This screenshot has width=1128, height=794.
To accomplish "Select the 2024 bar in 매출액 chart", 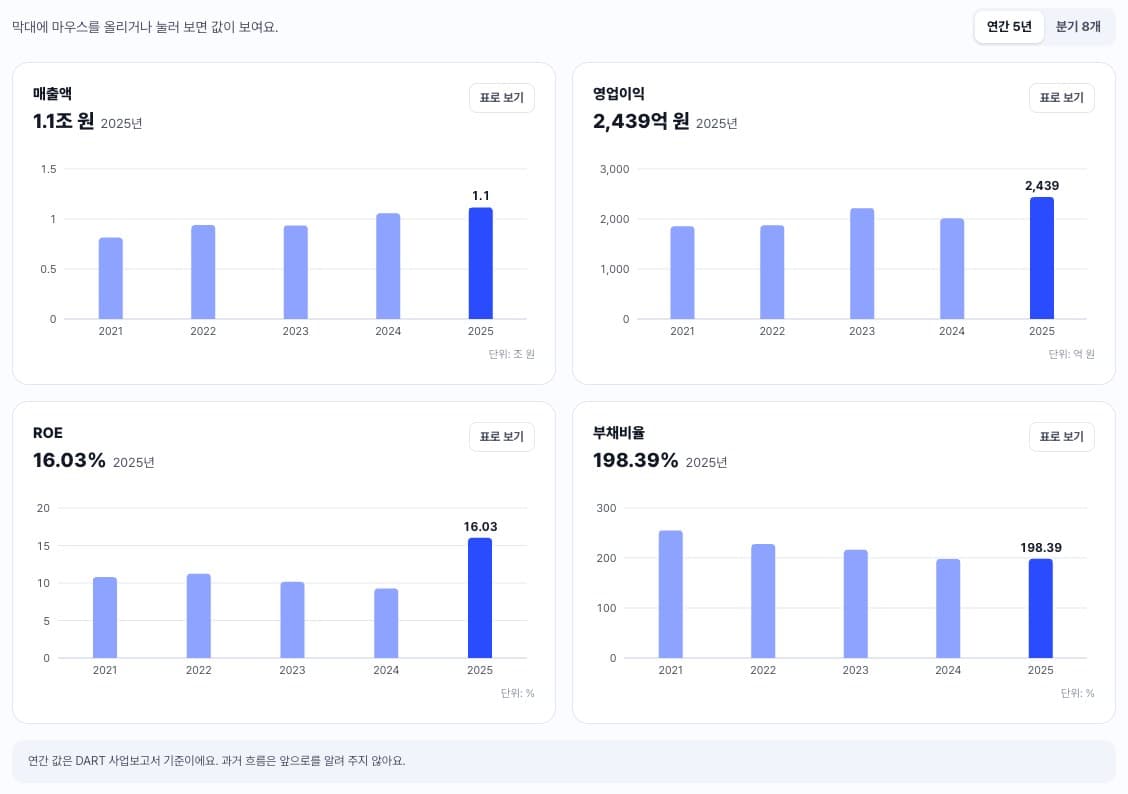I will 388,266.
